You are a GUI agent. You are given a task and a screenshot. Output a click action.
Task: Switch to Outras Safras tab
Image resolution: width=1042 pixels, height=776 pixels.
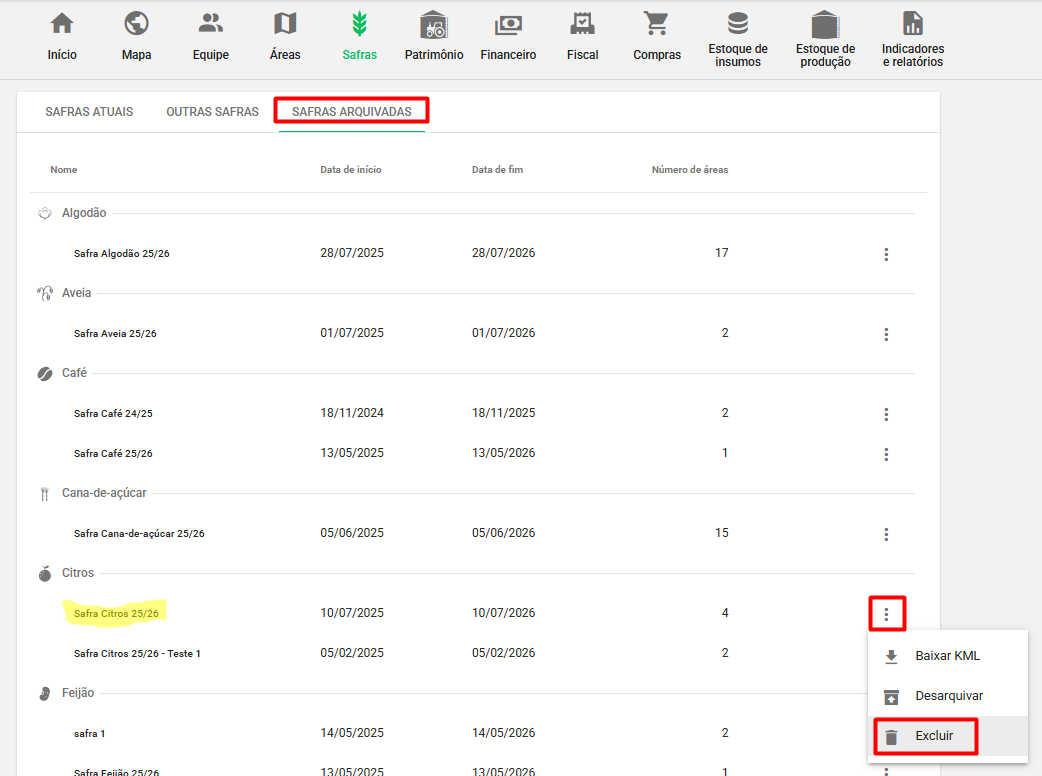click(x=212, y=112)
